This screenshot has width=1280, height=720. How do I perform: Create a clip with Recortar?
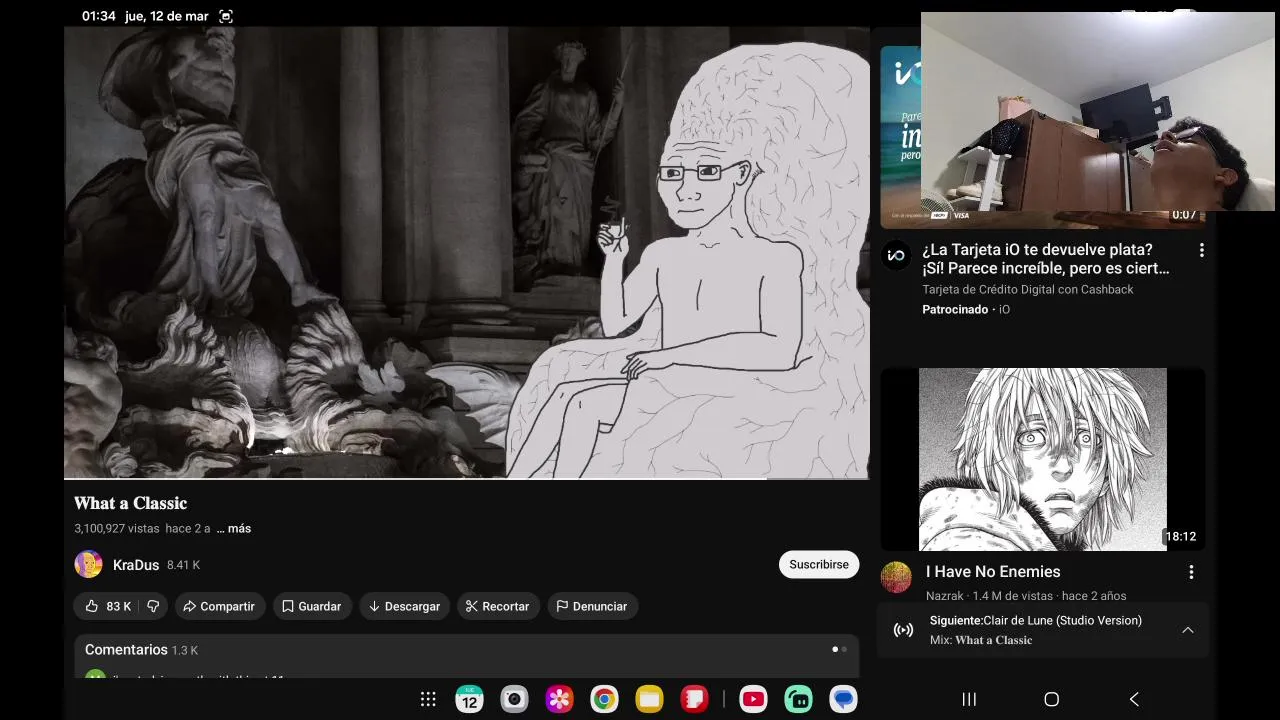point(497,606)
